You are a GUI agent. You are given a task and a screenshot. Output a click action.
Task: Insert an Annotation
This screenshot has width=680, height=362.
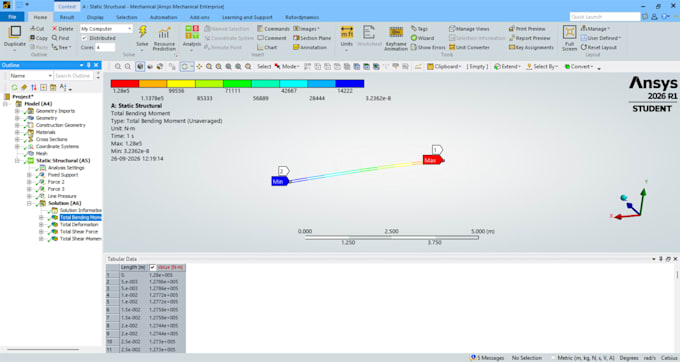(310, 47)
